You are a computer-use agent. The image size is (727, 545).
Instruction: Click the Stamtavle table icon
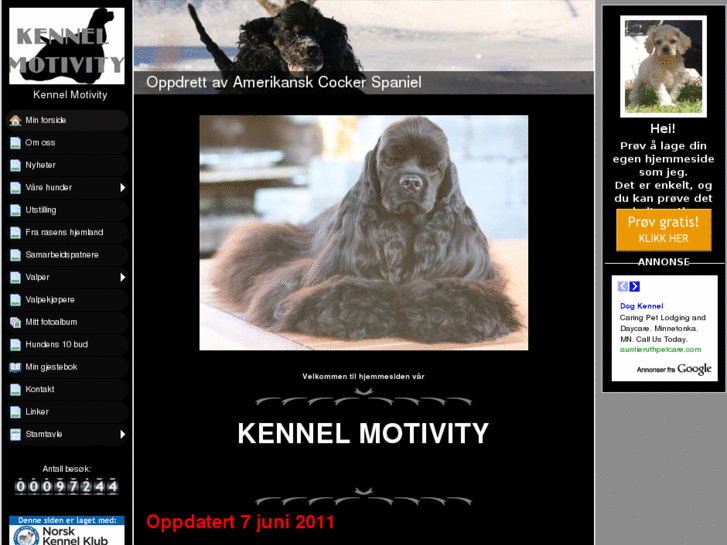15,434
